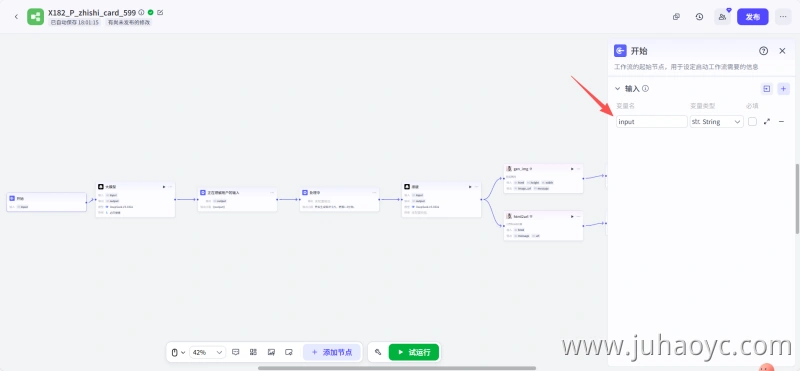Click the back arrow next to workflow title

pos(16,17)
